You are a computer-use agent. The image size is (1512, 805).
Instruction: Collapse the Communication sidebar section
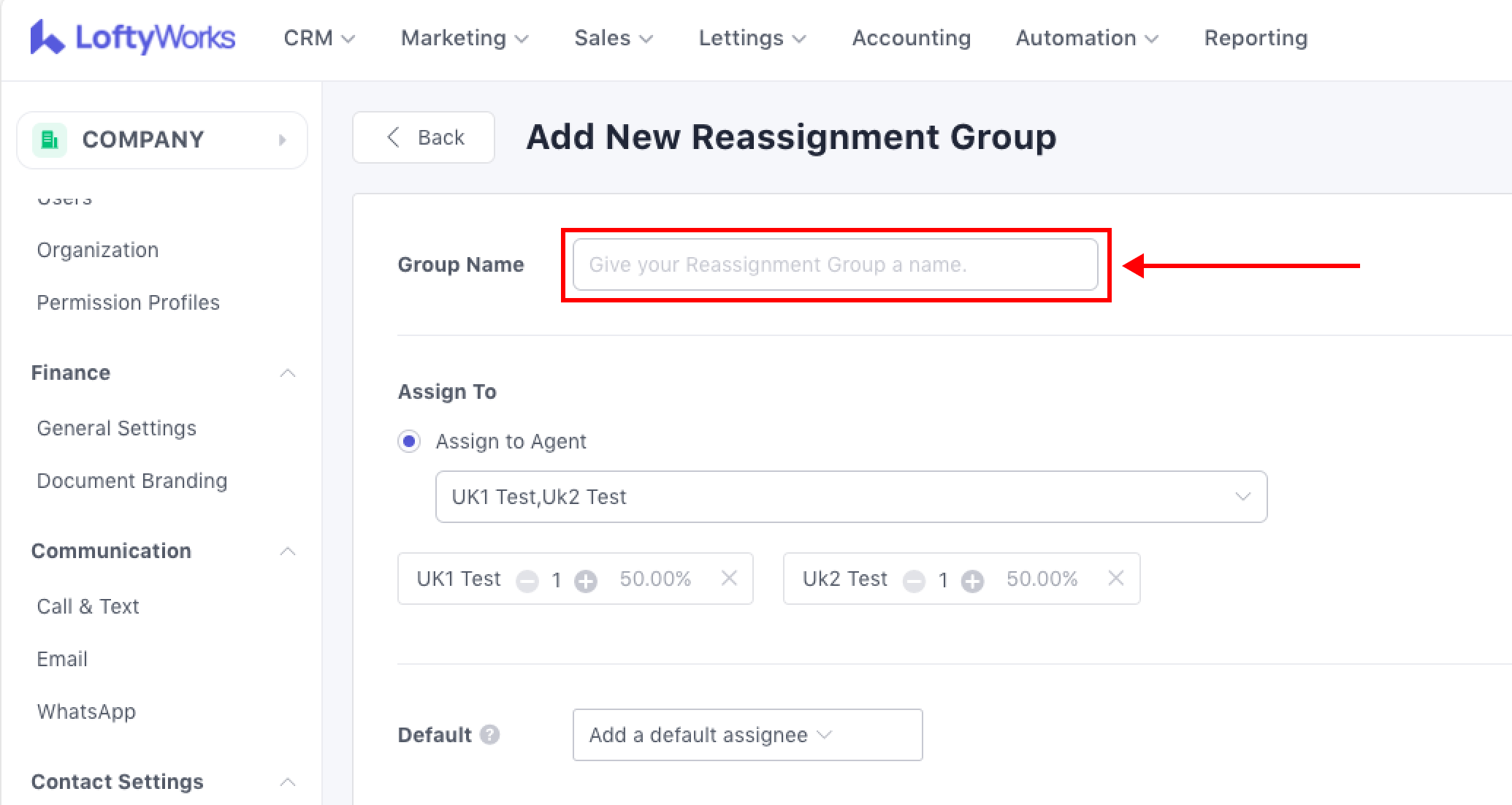pos(288,552)
